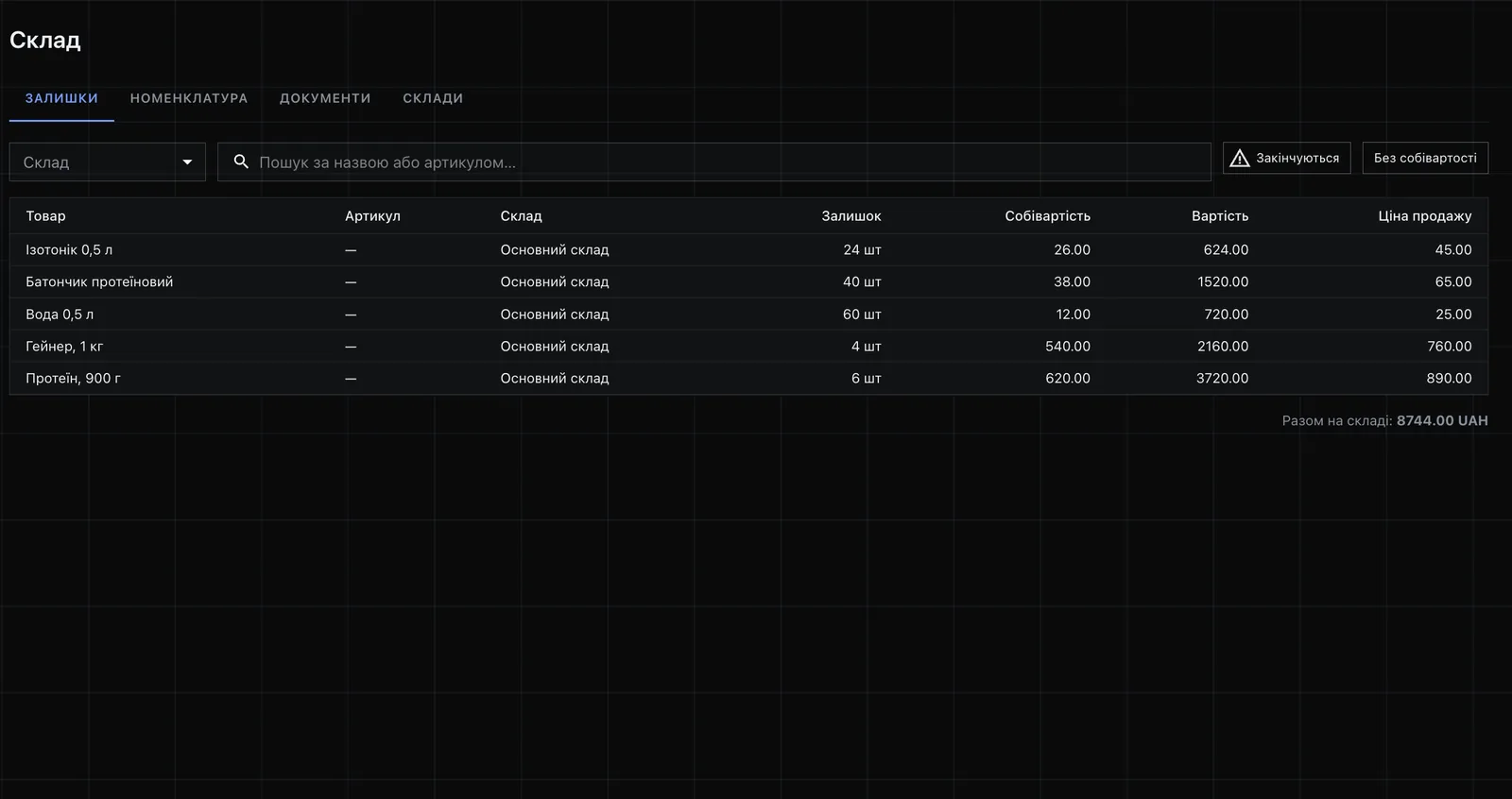Click the 60 шт stock quantity
Image resolution: width=1512 pixels, height=799 pixels.
862,314
